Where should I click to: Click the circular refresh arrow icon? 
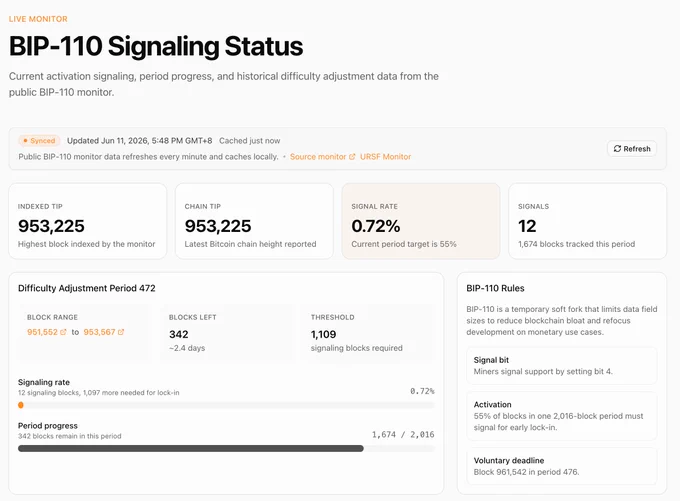pyautogui.click(x=617, y=149)
